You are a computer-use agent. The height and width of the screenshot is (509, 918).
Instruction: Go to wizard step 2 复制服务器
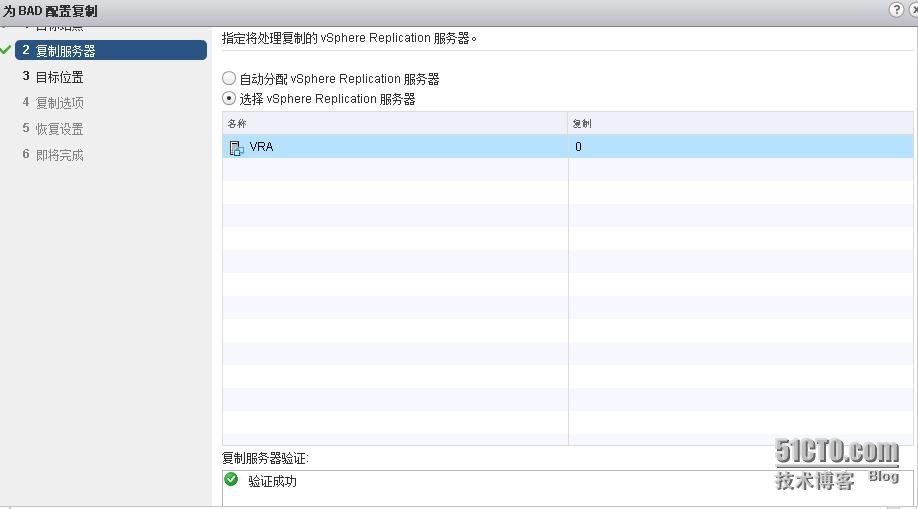(111, 50)
